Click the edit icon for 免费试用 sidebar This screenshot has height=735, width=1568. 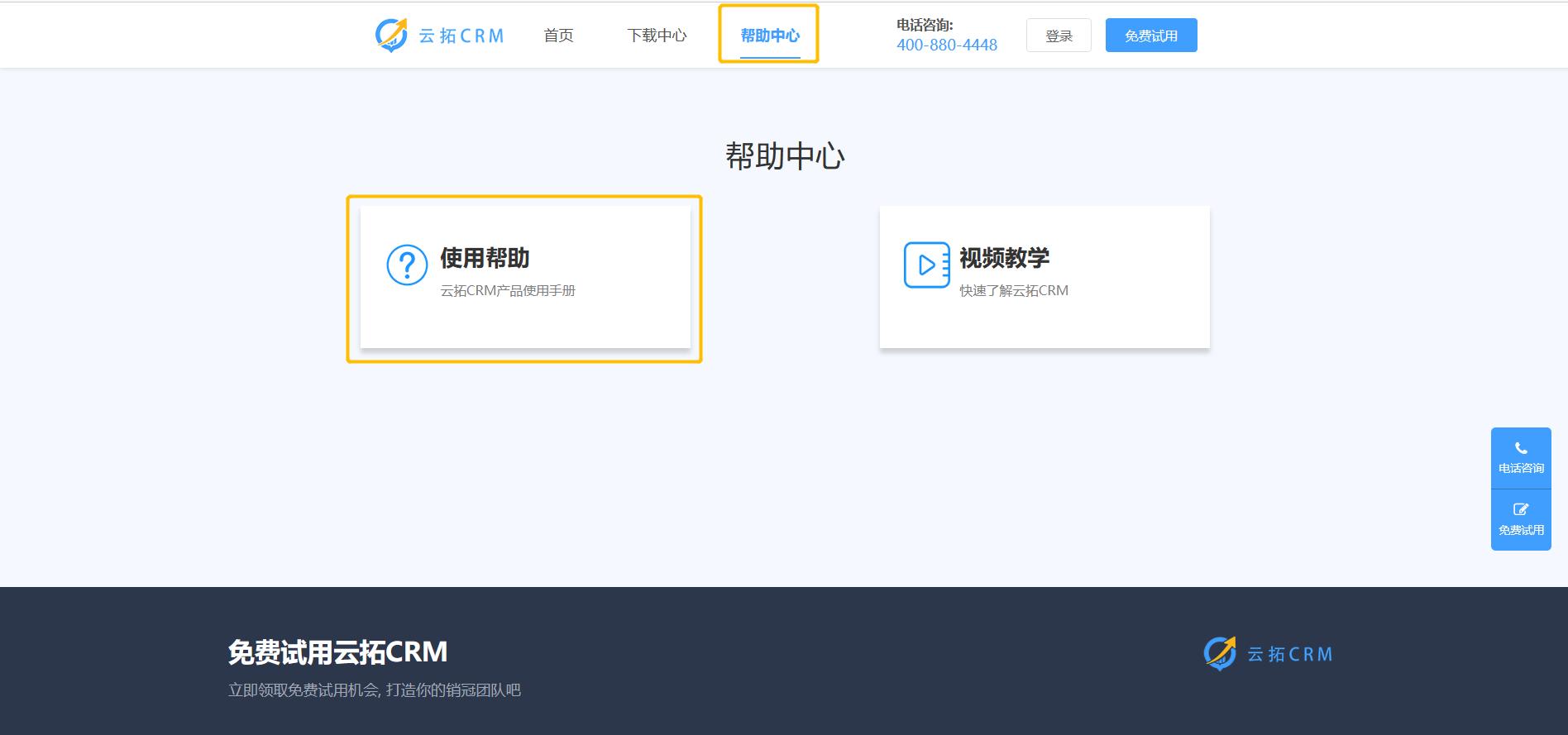point(1521,509)
